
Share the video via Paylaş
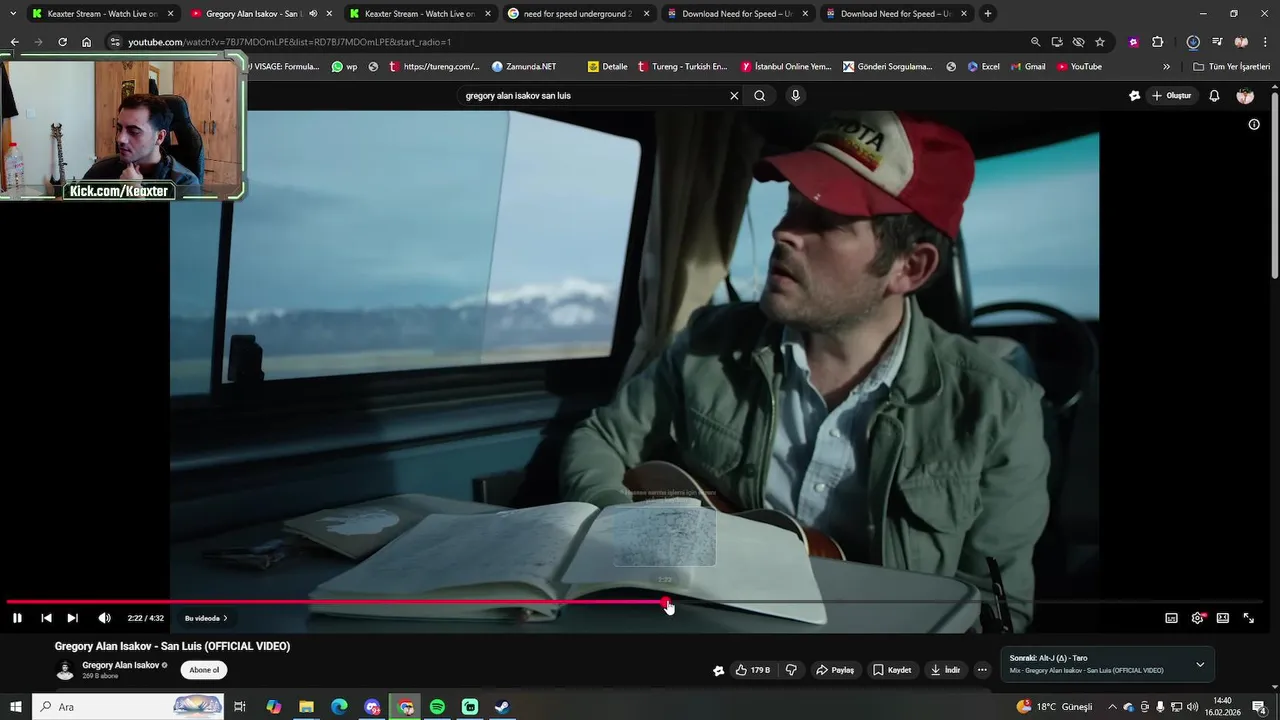pyautogui.click(x=835, y=670)
